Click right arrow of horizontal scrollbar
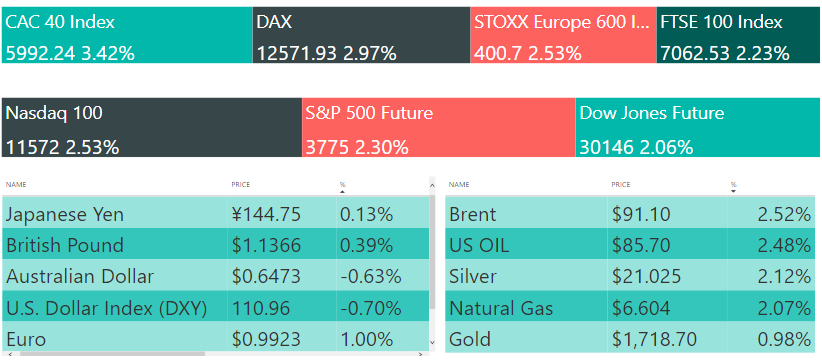Image resolution: width=822 pixels, height=361 pixels. [421, 355]
